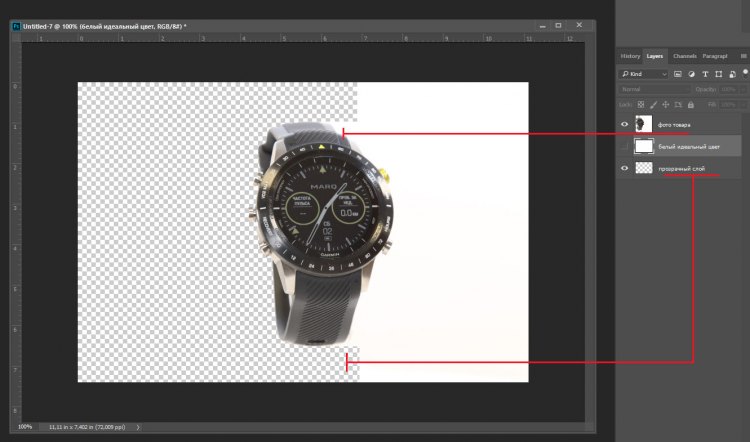Screen dimensions: 750x442
Task: Close the Untitled-7 document window
Action: (x=579, y=25)
